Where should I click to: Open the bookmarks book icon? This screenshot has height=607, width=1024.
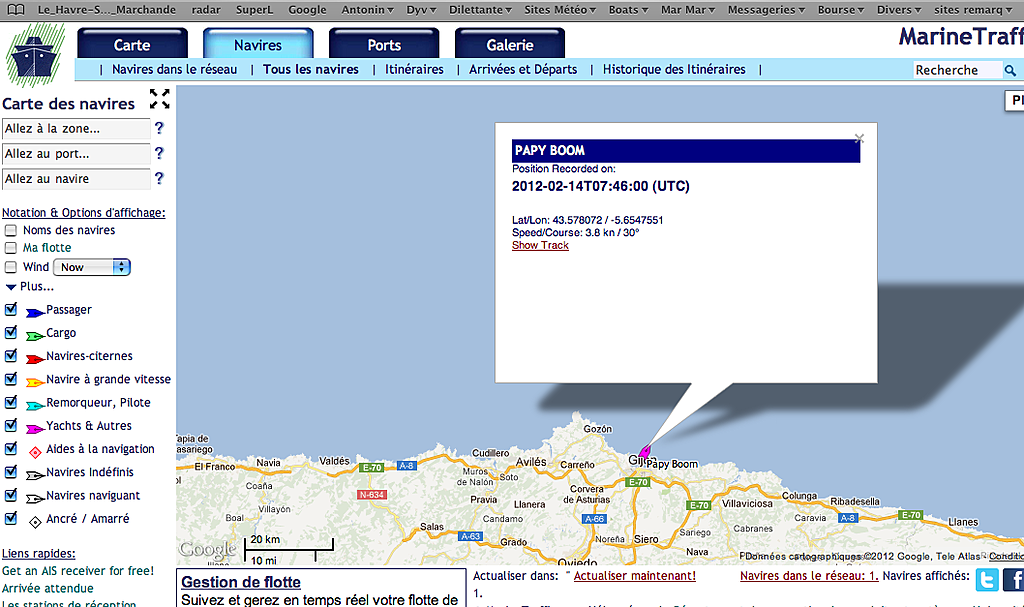[x=16, y=9]
